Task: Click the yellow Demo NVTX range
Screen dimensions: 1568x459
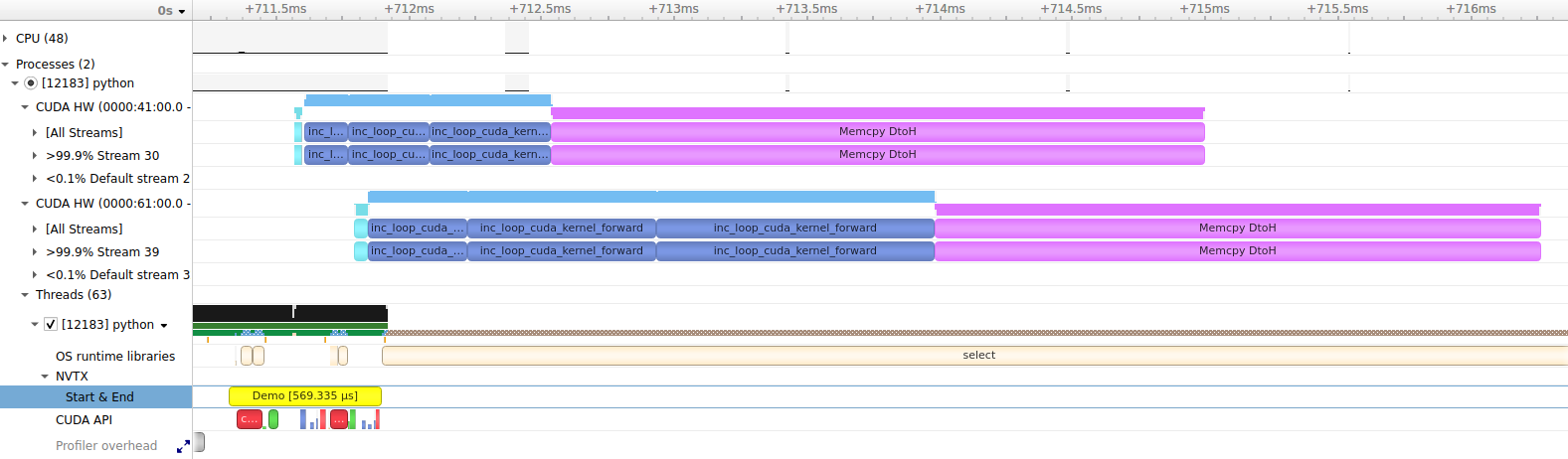Action: [304, 395]
